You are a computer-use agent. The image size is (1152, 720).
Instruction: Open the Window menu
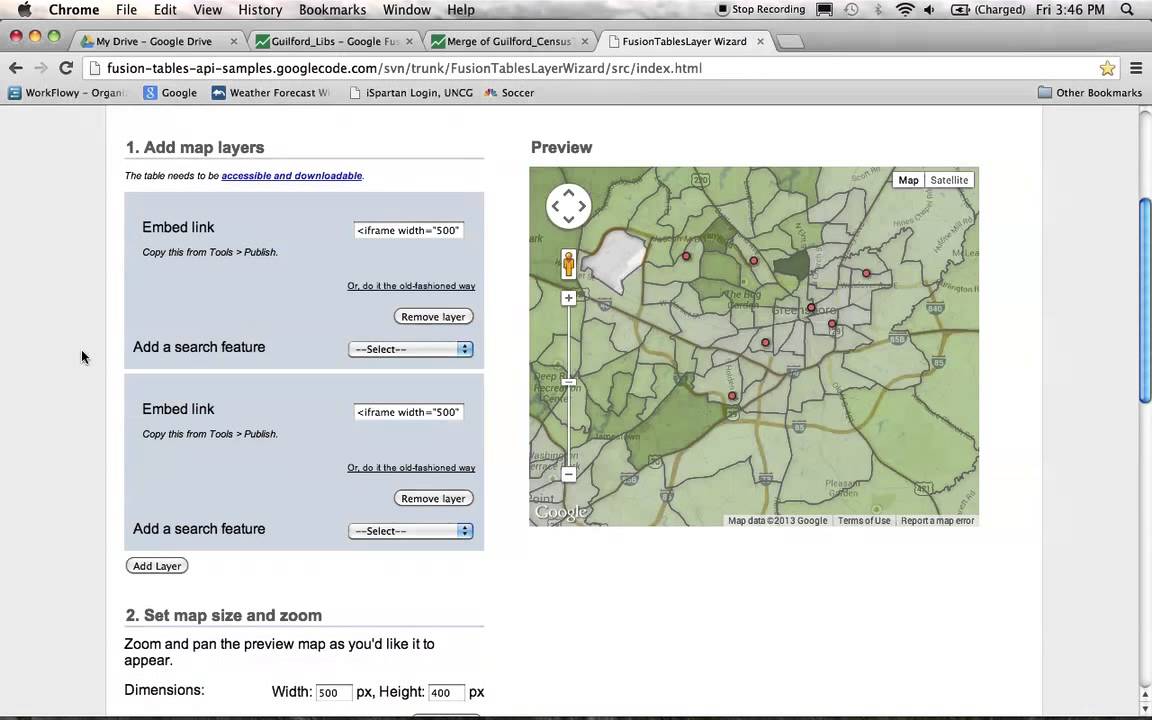click(x=406, y=10)
